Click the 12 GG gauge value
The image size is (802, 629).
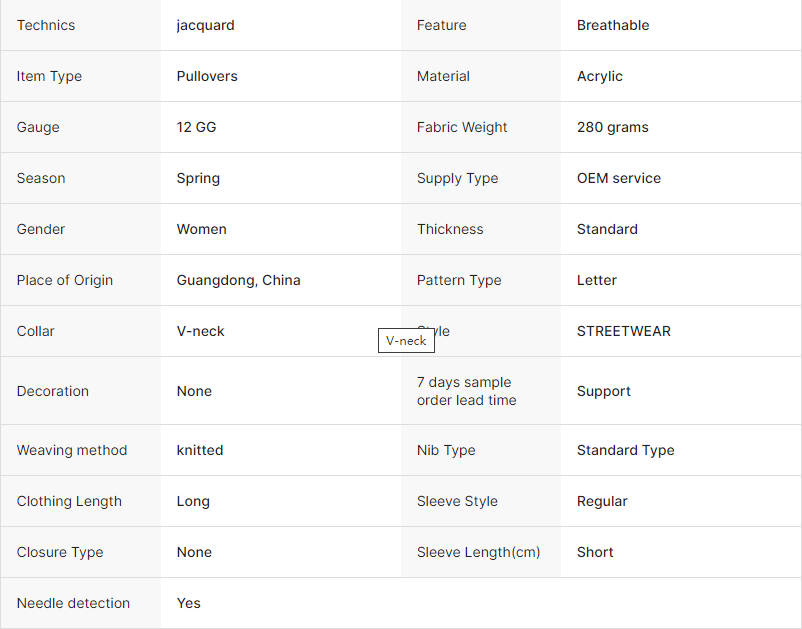[196, 127]
